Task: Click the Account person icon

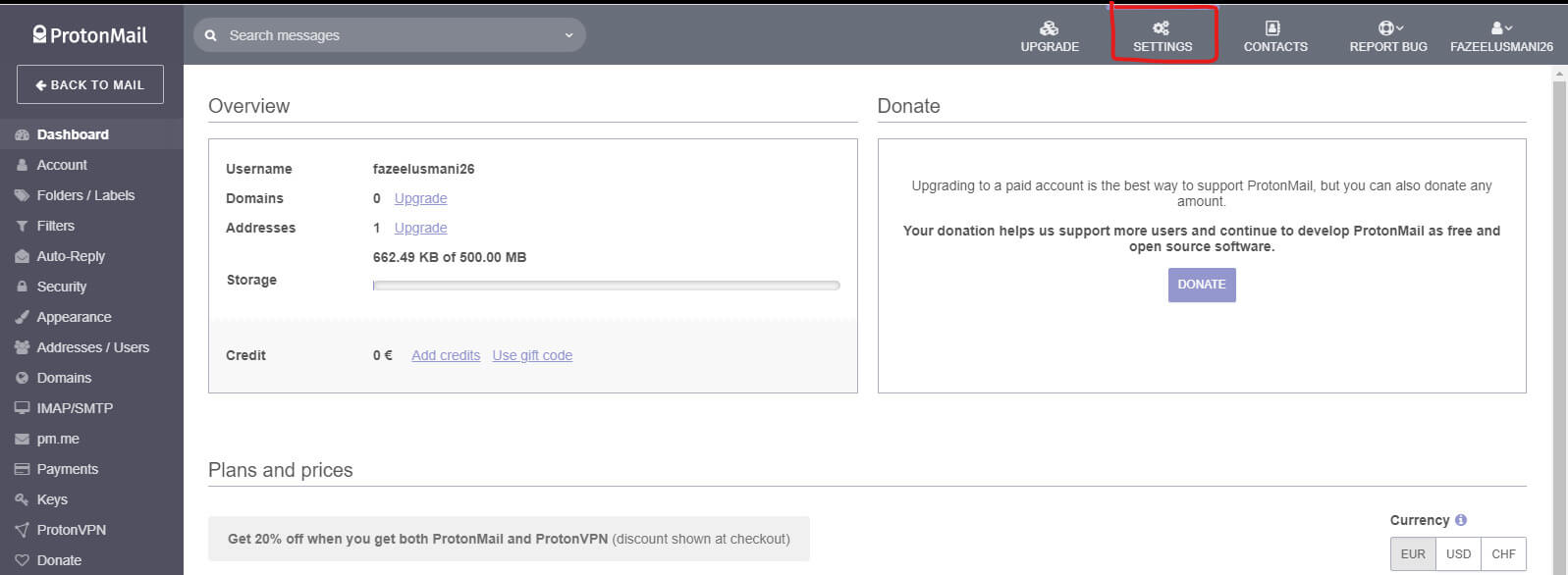Action: pyautogui.click(x=22, y=165)
